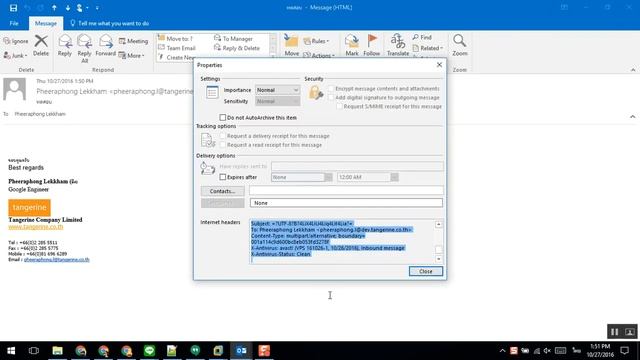The image size is (640, 360).
Task: Click the Categories field showing None
Action: coord(346,203)
